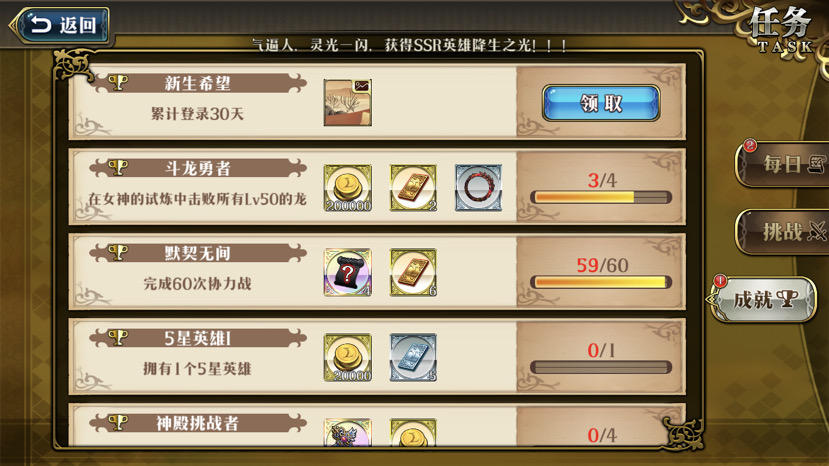Screen dimensions: 829x466
Task: Tap the 59/60 progress bar for 默契无间
Action: coord(601,282)
